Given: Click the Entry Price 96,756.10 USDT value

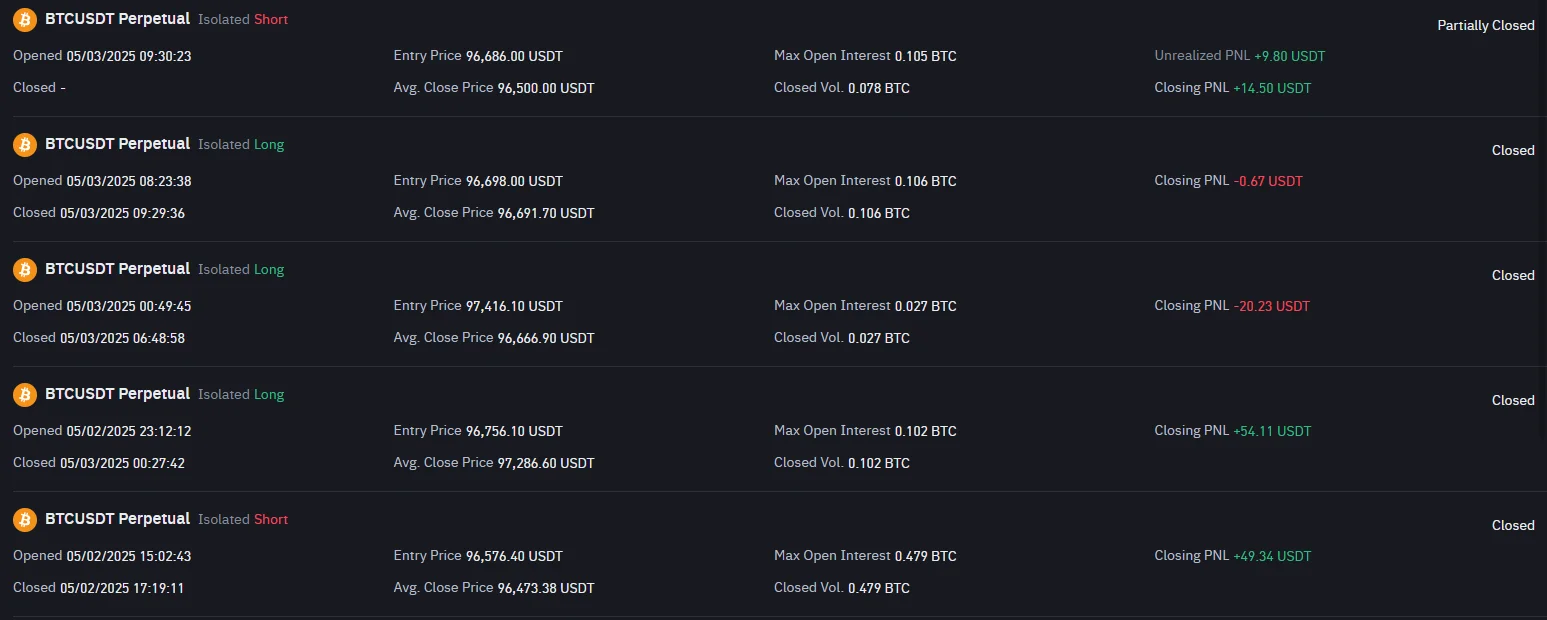Looking at the screenshot, I should 514,431.
